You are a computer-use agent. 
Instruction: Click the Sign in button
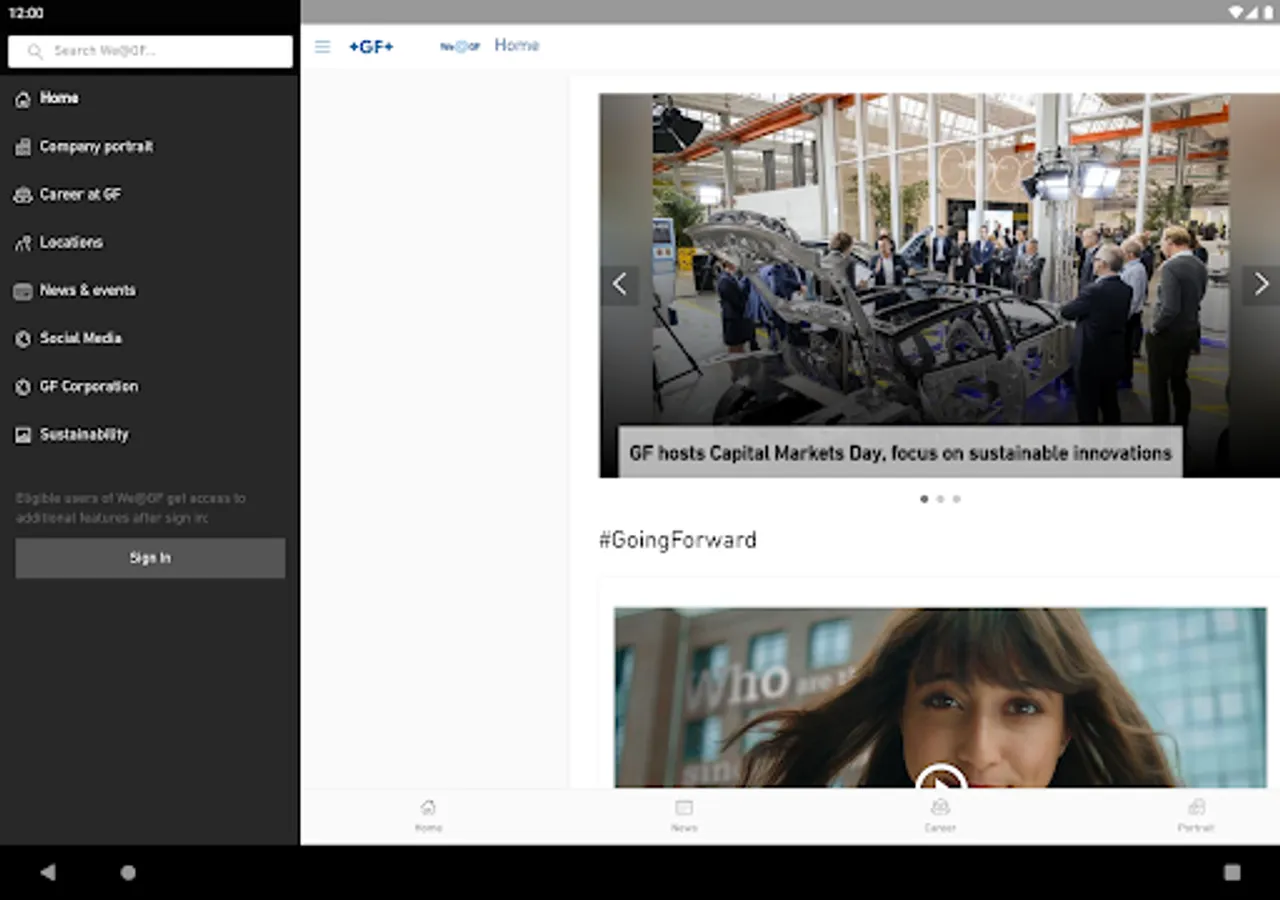click(x=150, y=558)
